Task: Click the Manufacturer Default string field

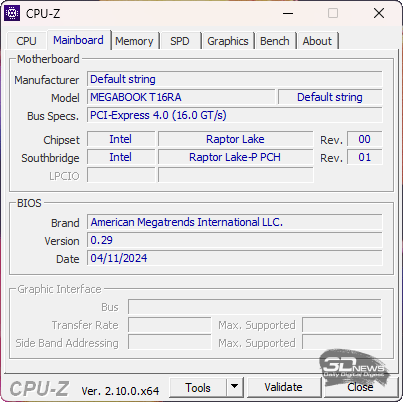Action: tap(235, 79)
